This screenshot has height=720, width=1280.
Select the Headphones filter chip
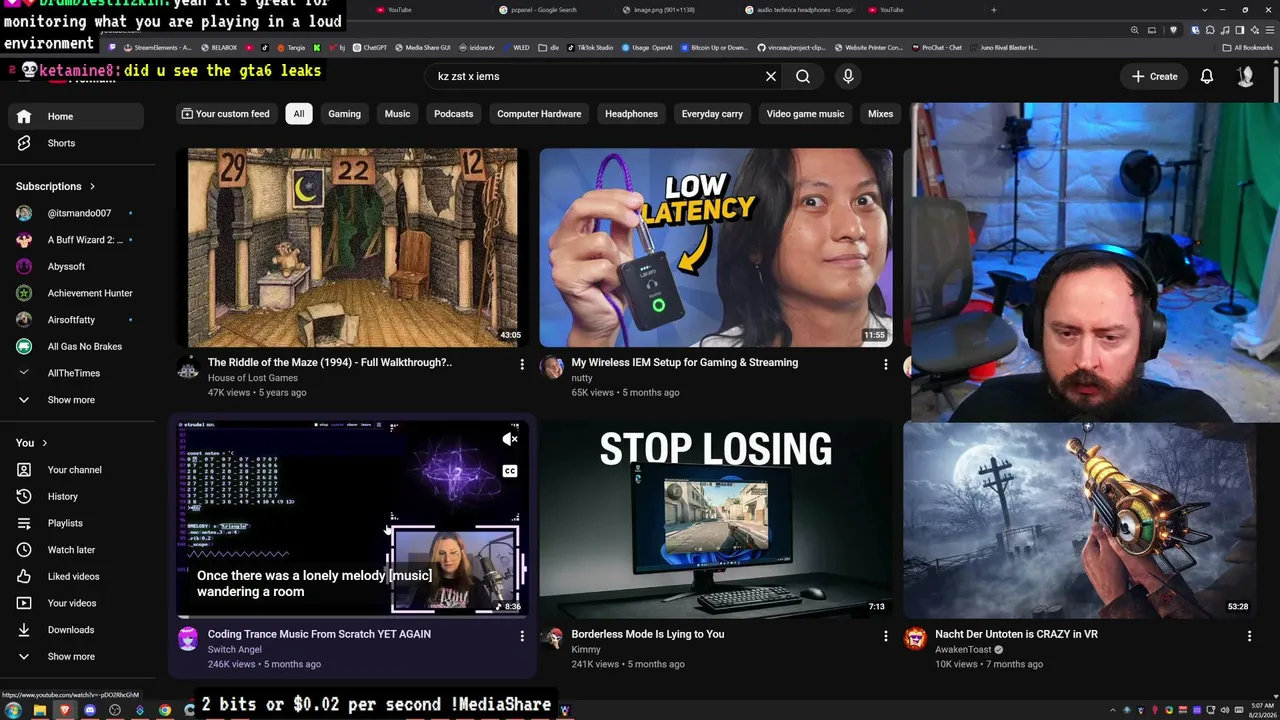coord(631,114)
